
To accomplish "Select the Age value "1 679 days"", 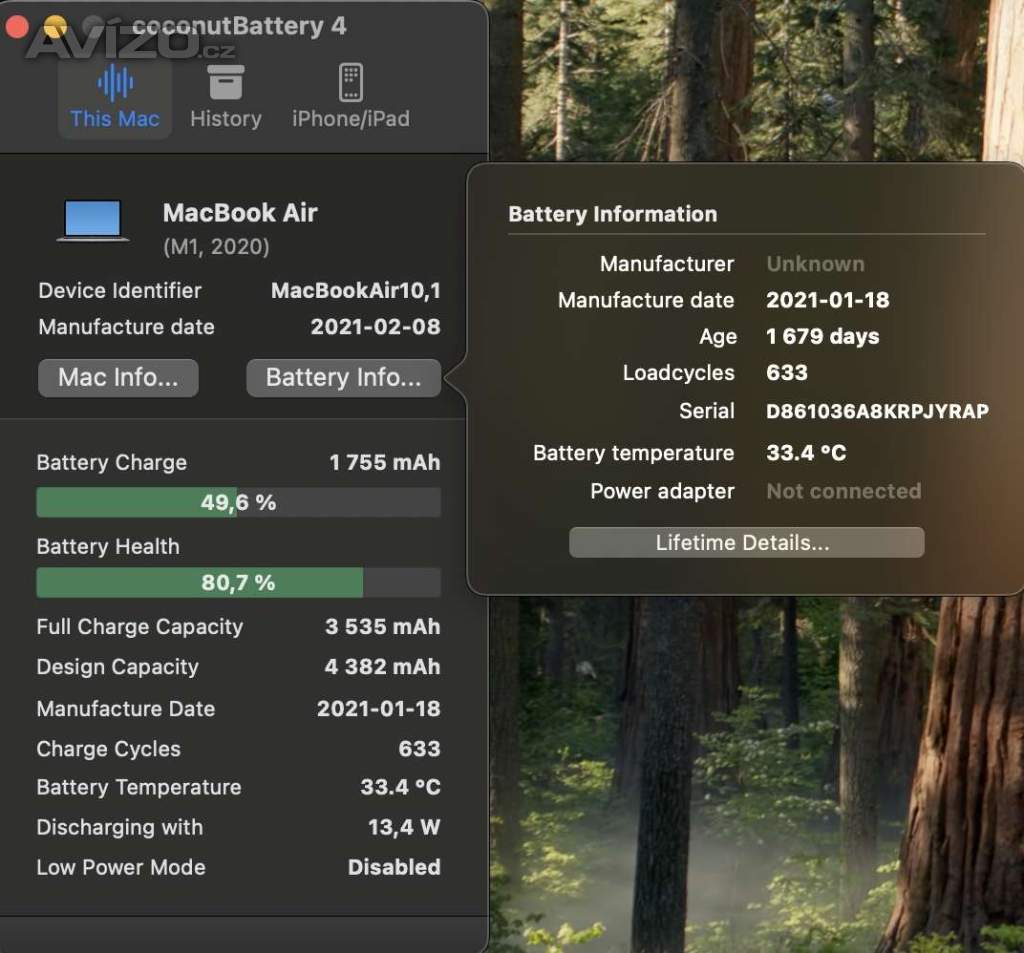I will tap(823, 336).
